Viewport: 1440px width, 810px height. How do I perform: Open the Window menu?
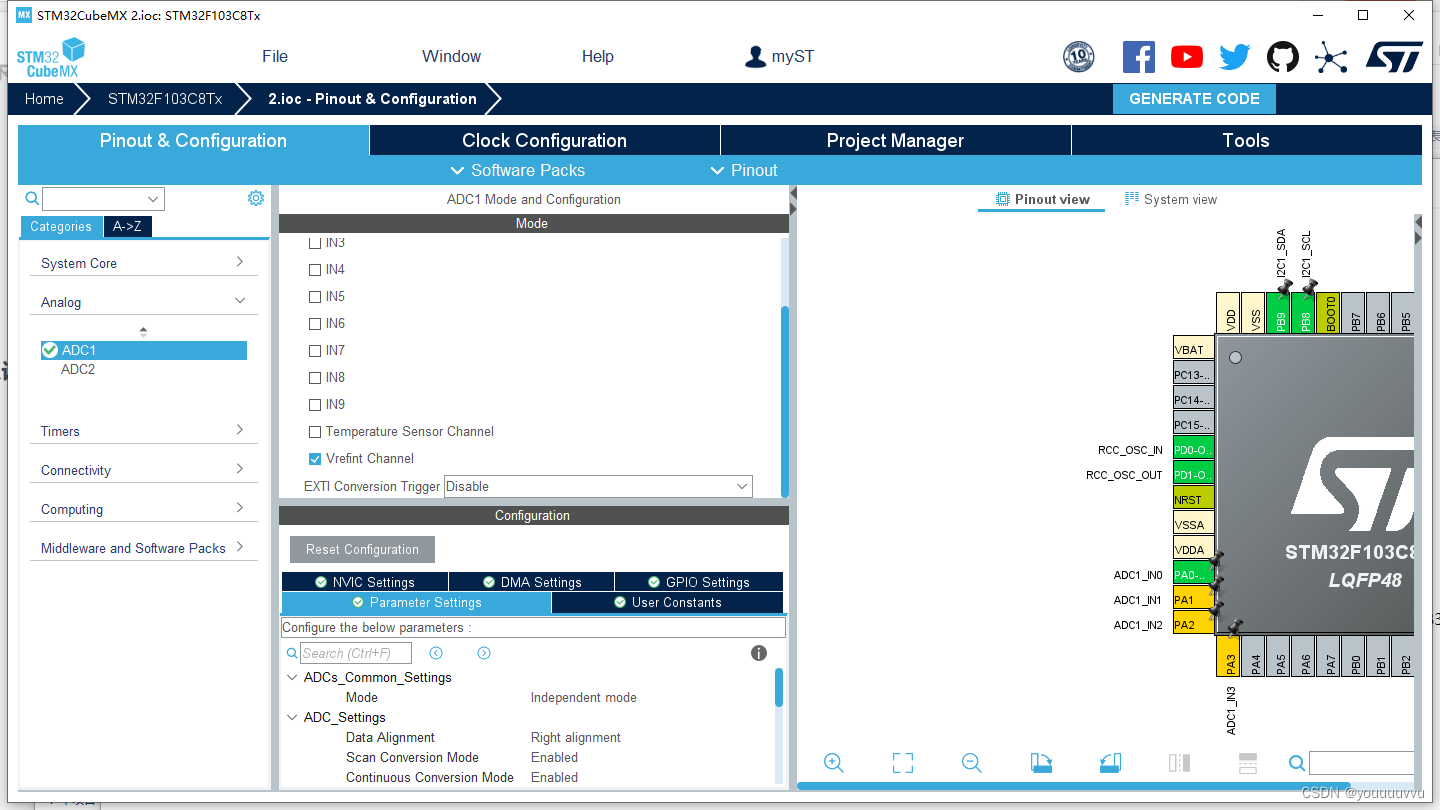pos(451,56)
